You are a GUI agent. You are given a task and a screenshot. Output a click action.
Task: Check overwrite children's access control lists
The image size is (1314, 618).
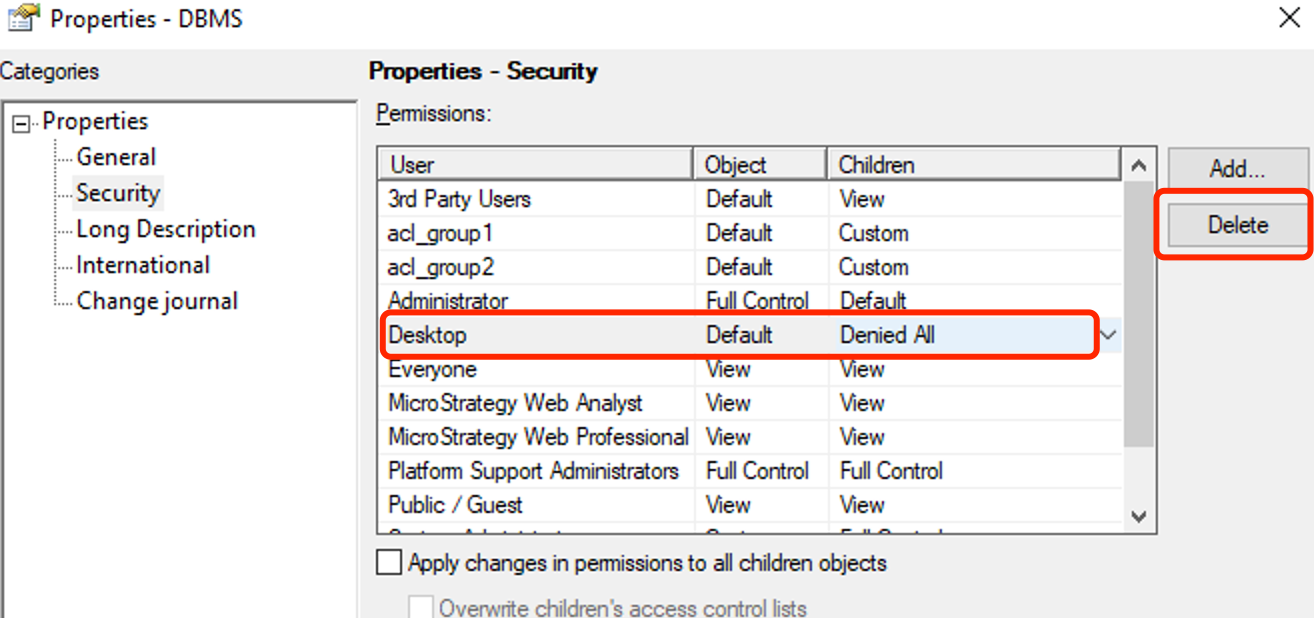coord(421,604)
